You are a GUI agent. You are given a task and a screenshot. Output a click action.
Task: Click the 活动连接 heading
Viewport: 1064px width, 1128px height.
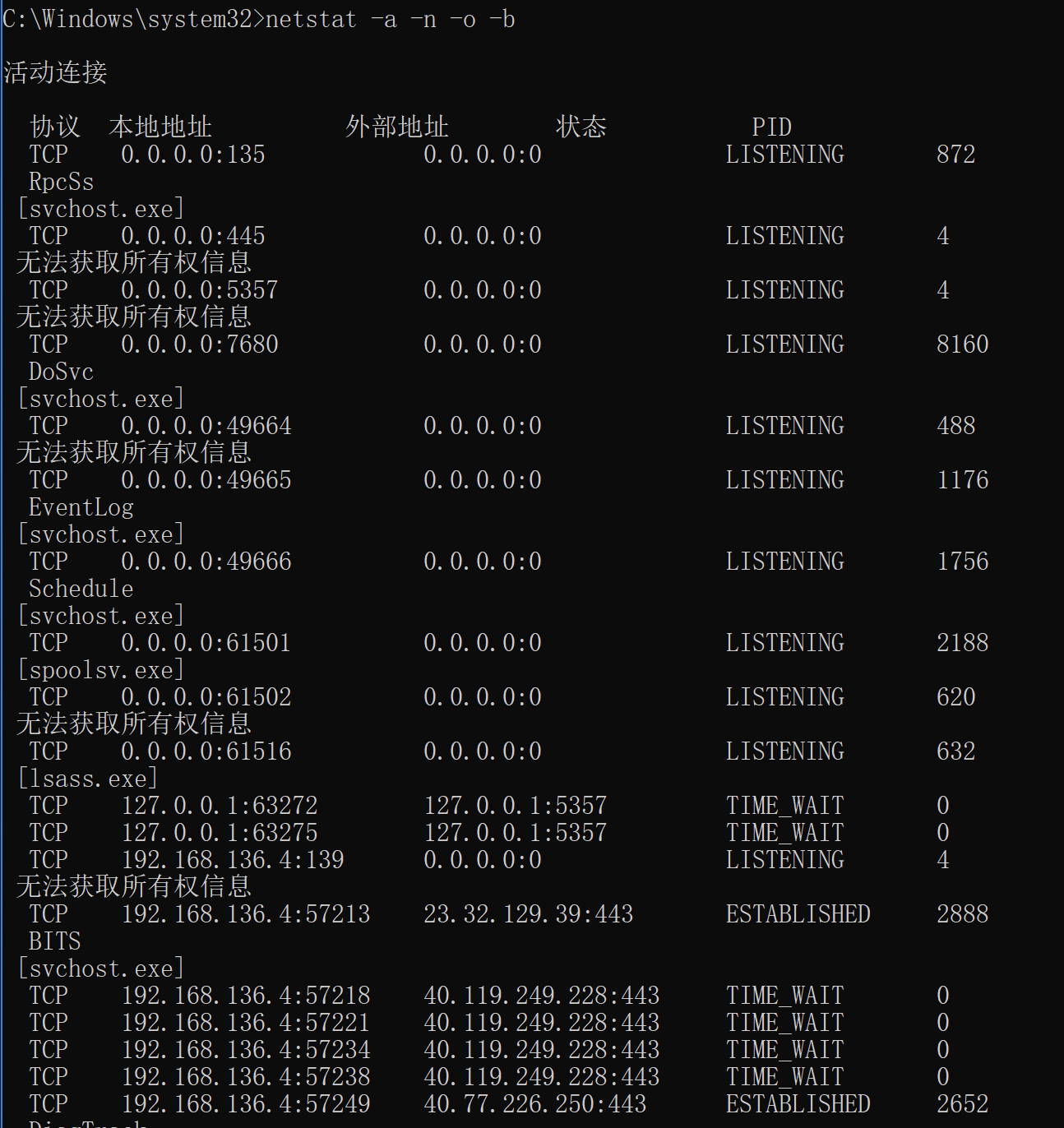[55, 72]
